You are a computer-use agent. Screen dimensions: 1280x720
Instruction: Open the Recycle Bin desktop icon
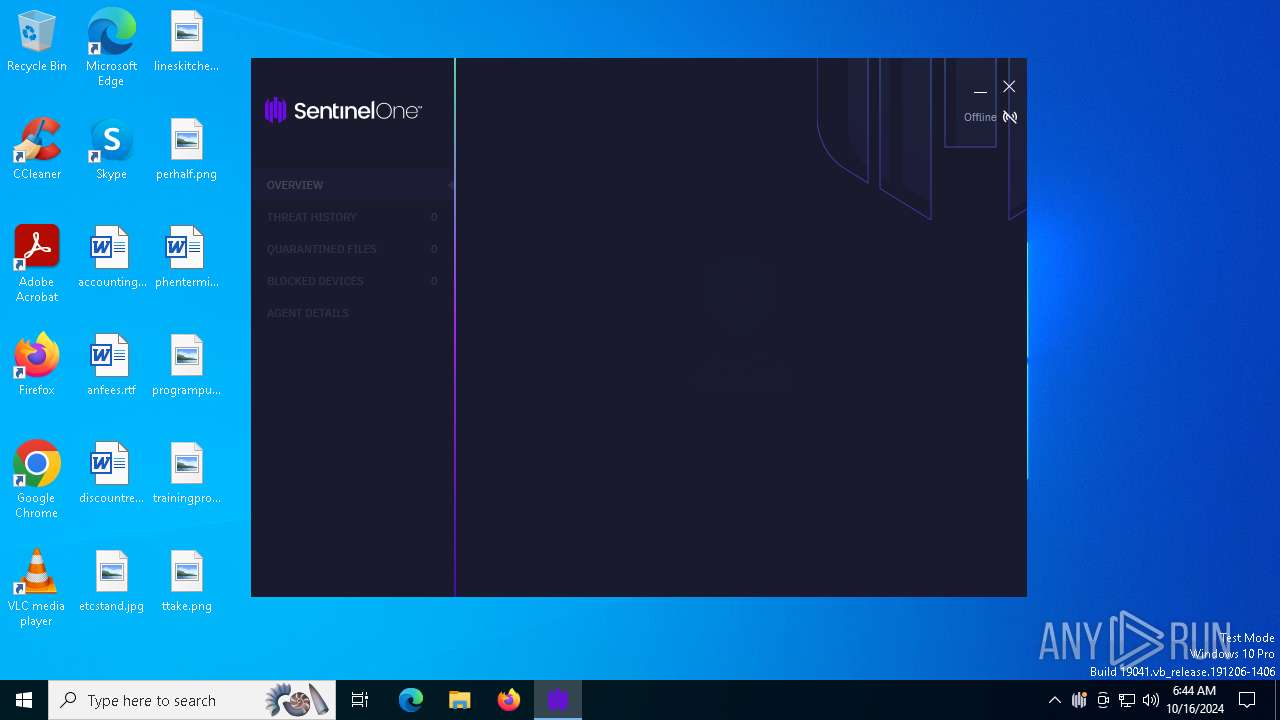point(37,42)
